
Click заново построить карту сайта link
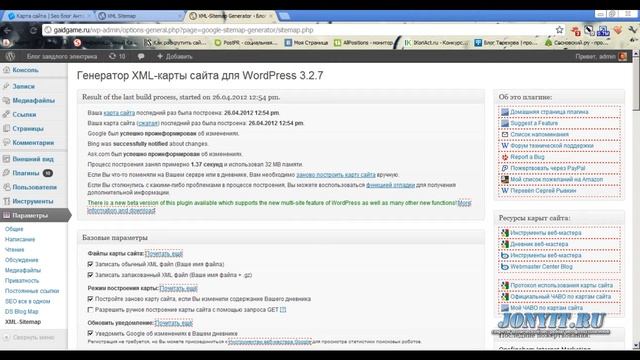pyautogui.click(x=336, y=175)
